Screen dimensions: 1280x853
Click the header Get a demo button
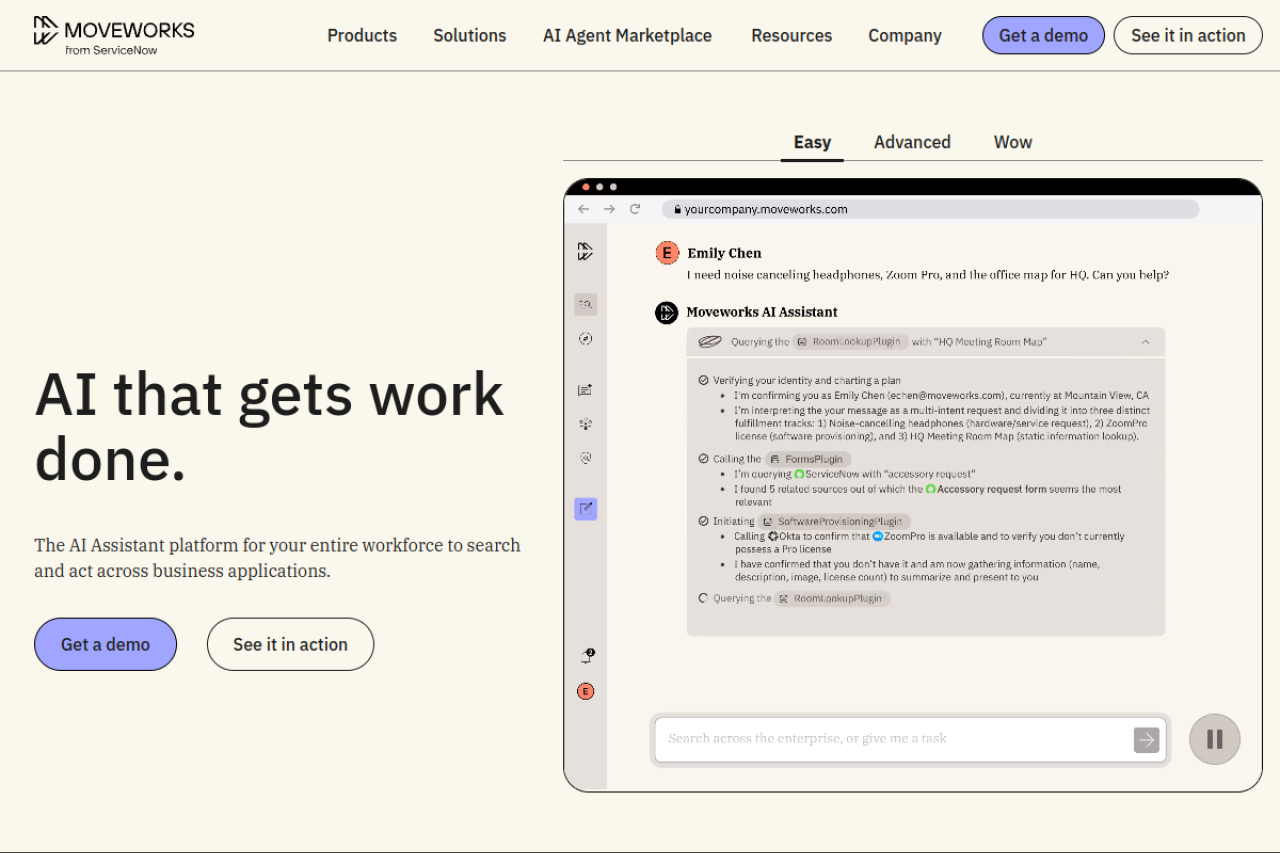1043,35
